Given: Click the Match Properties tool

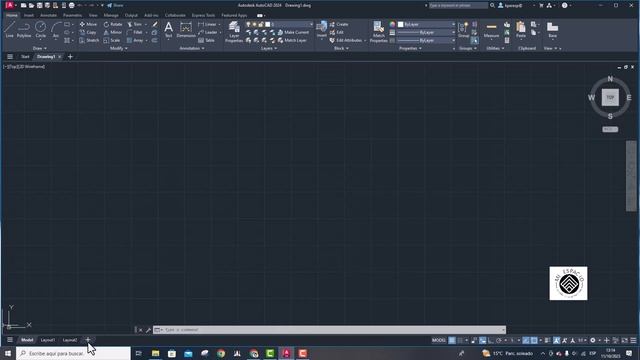Looking at the screenshot, I should [378, 32].
